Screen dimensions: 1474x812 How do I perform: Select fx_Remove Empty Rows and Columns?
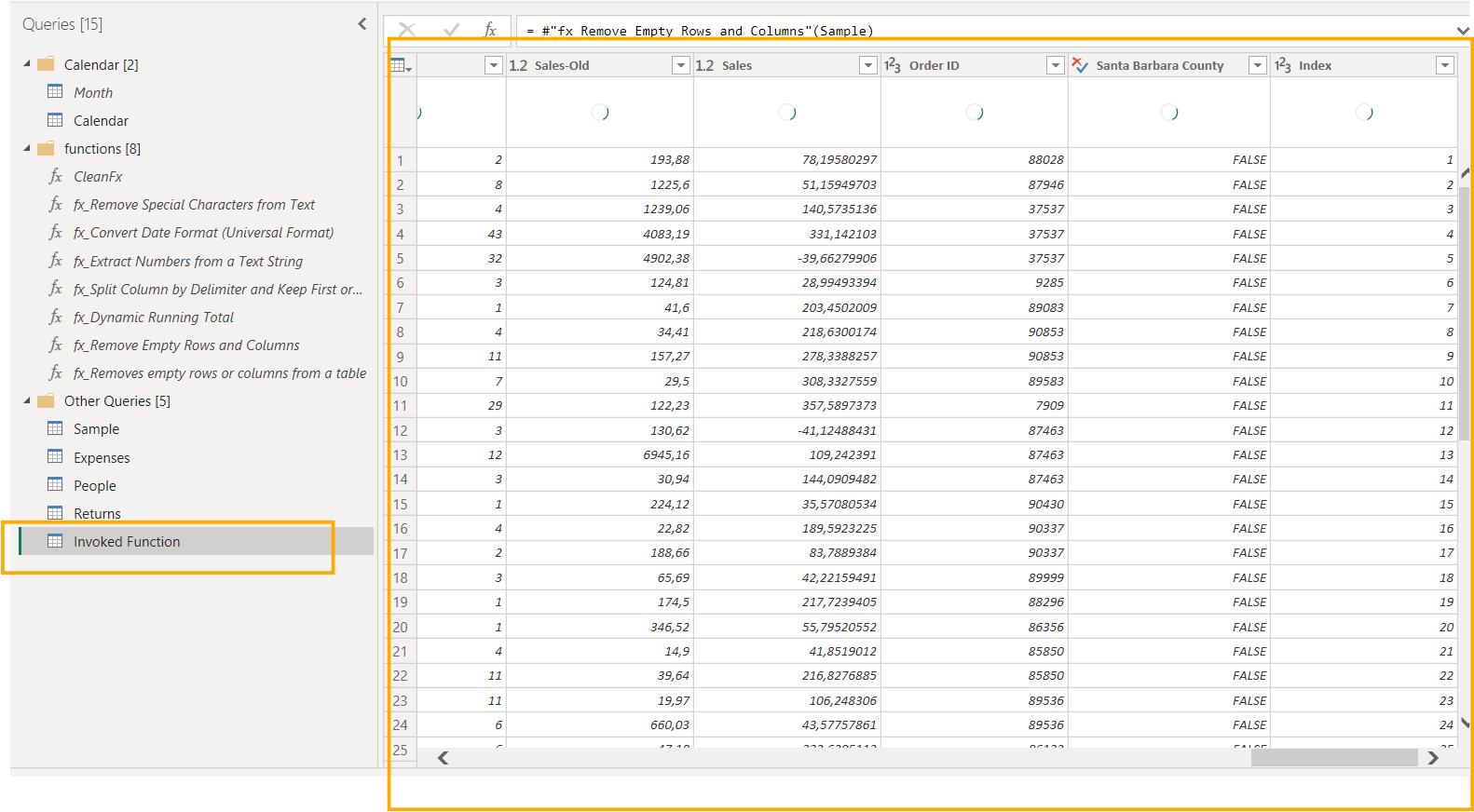[186, 345]
